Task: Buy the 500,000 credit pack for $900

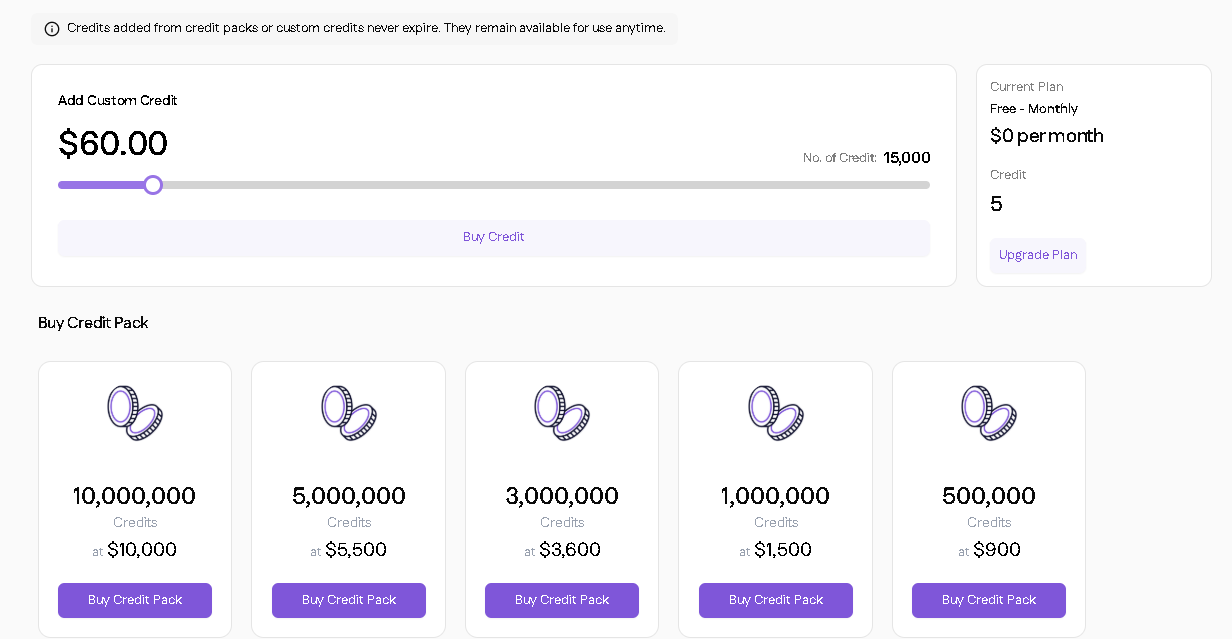Action: (989, 600)
